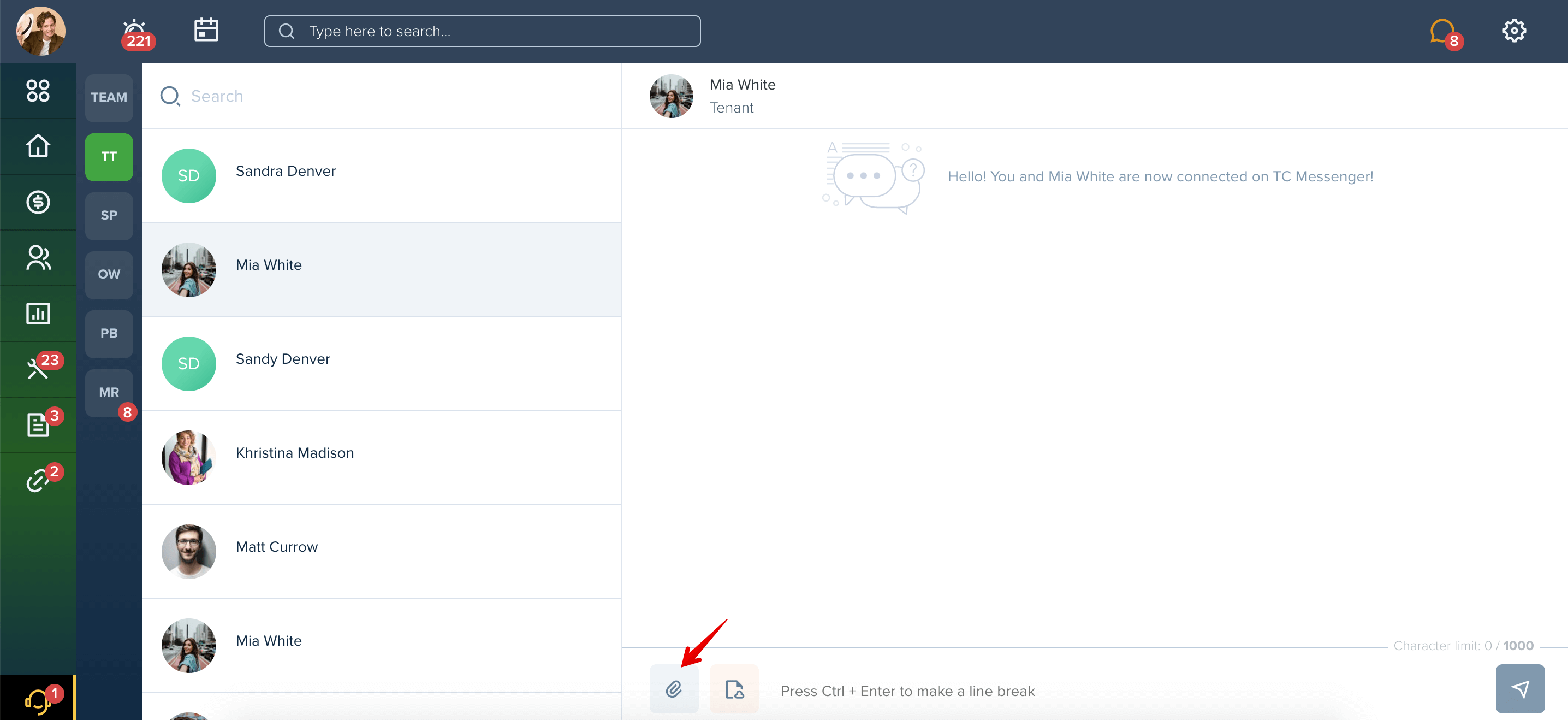1568x720 pixels.
Task: Open chat with Matt Currow
Action: 382,551
